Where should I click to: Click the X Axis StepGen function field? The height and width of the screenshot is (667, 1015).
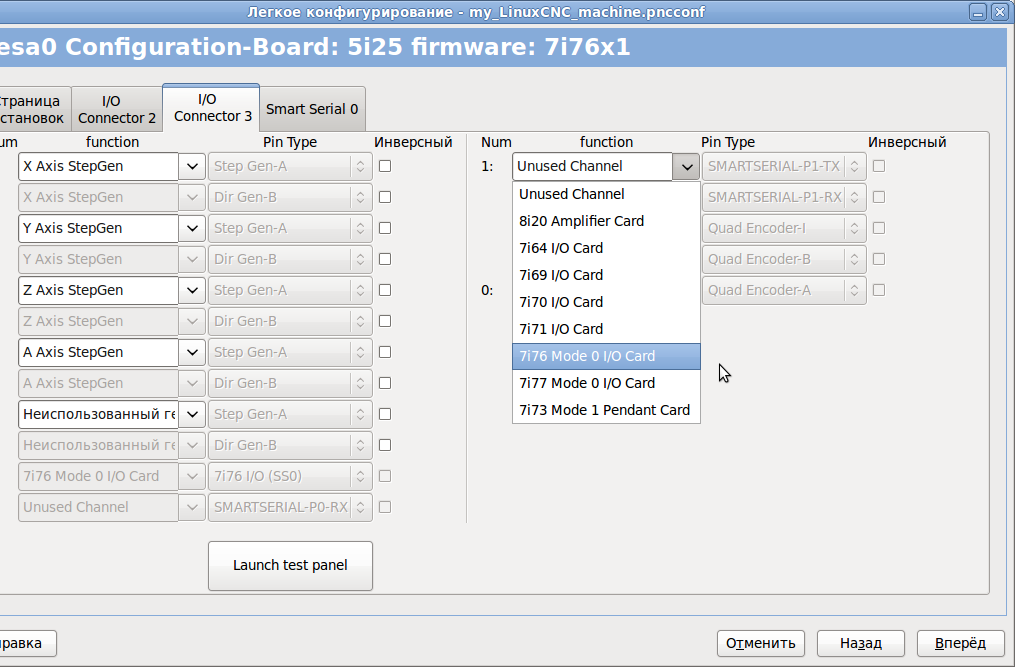point(98,166)
